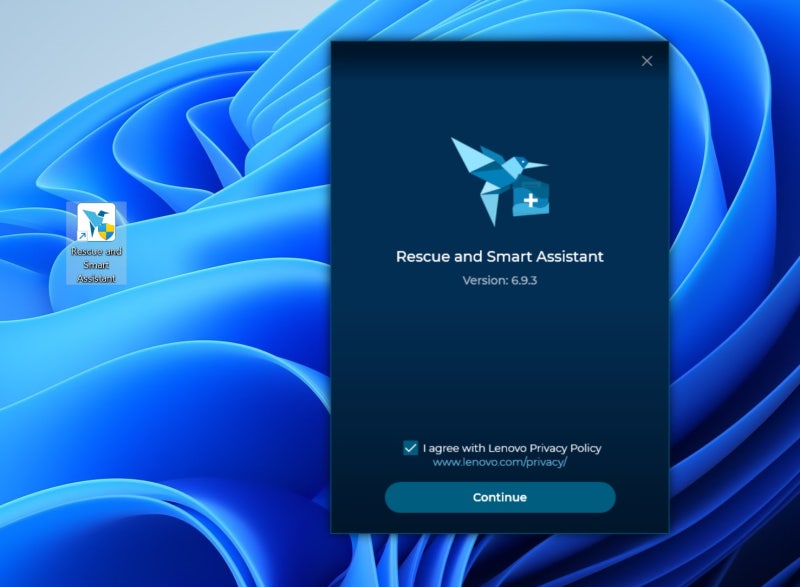Image resolution: width=800 pixels, height=587 pixels.
Task: Click the 'Rescue and Smart Assistant' dialog title
Action: tap(499, 256)
